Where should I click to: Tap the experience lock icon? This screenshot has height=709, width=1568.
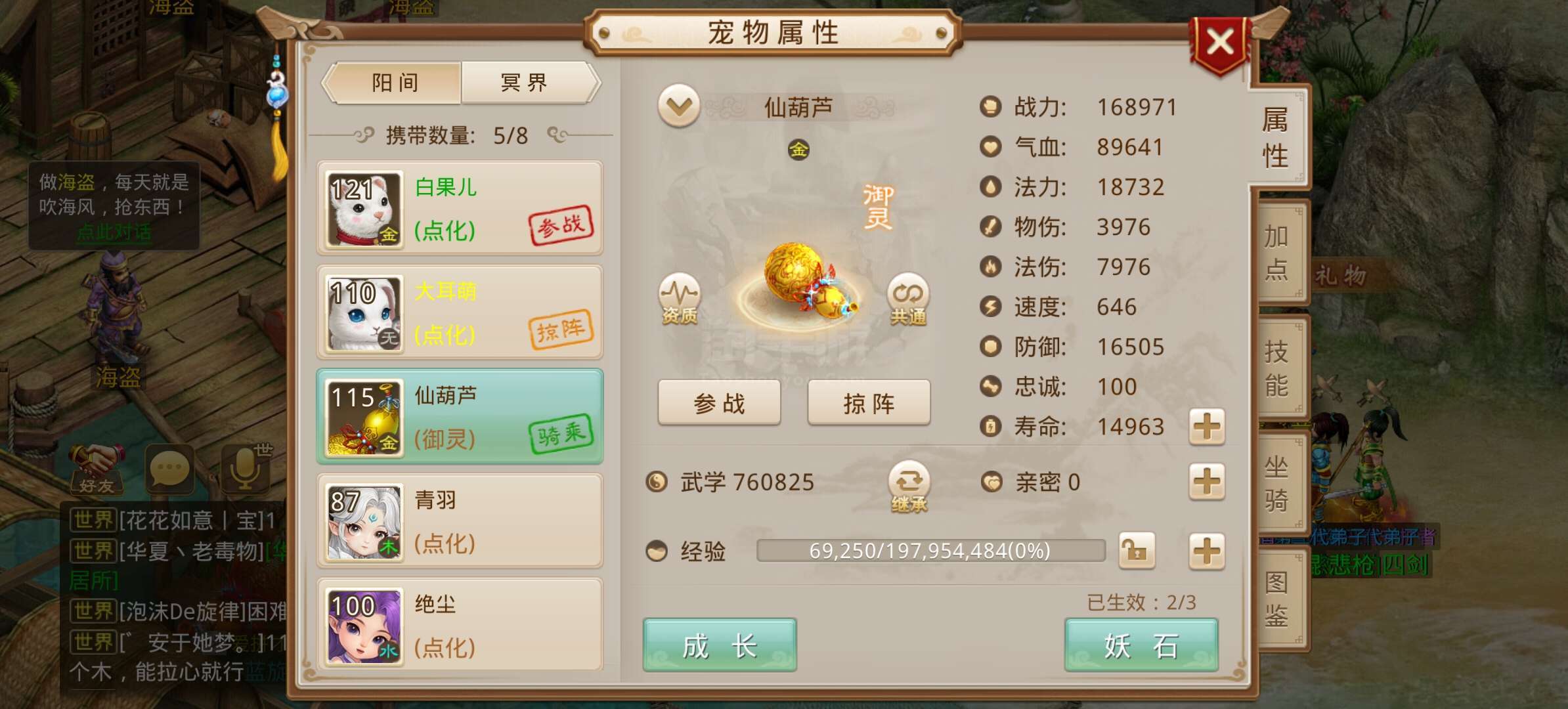[x=1137, y=550]
